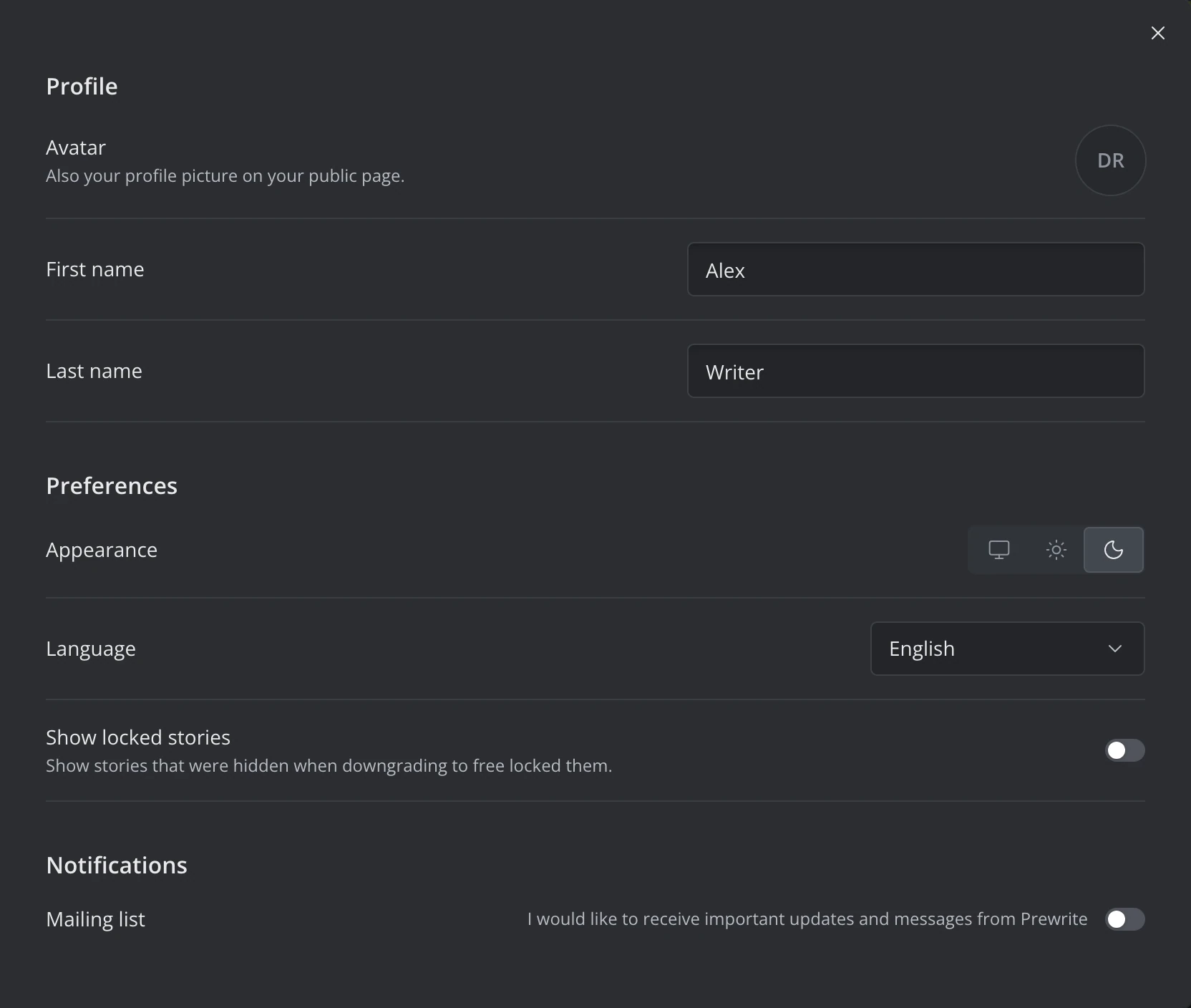Edit the First name field

[915, 269]
